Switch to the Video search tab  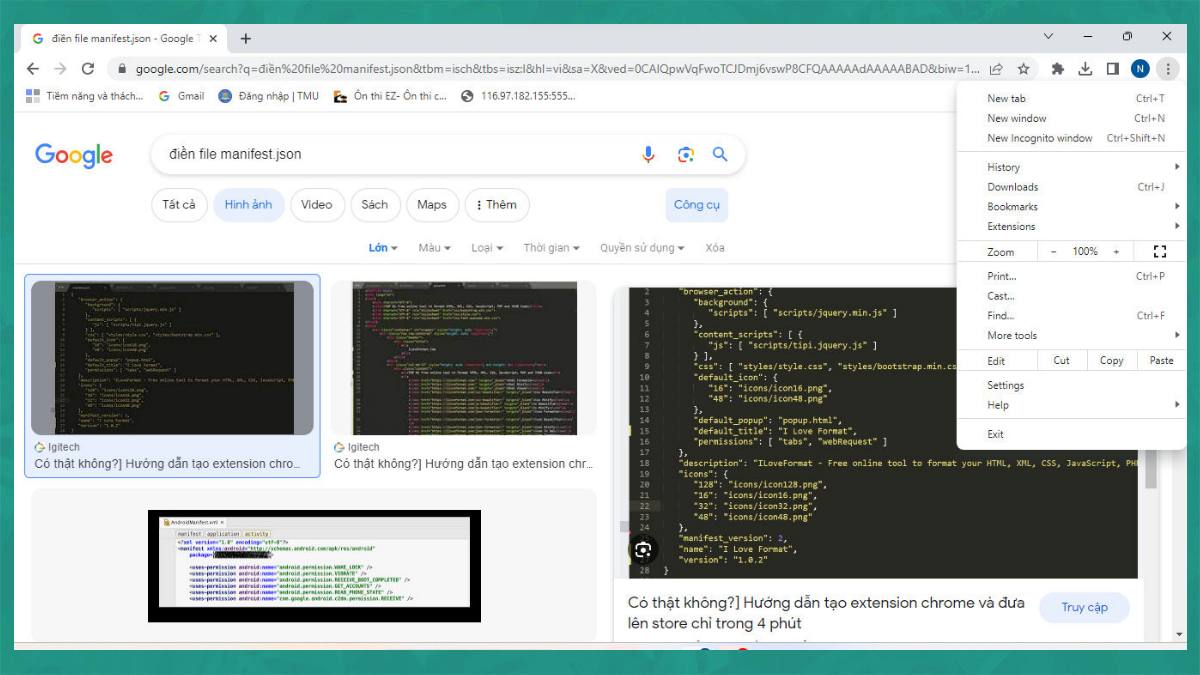(x=317, y=204)
